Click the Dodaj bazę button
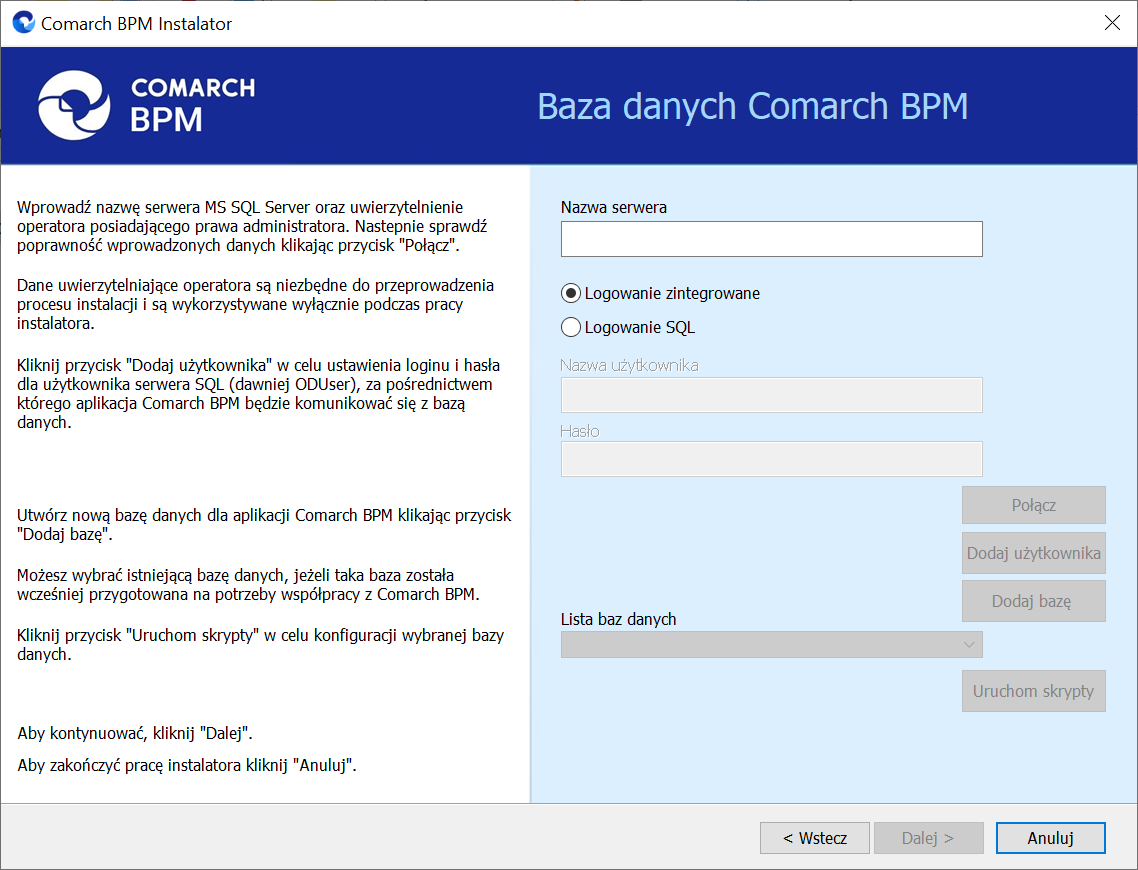The height and width of the screenshot is (870, 1138). coord(1033,601)
